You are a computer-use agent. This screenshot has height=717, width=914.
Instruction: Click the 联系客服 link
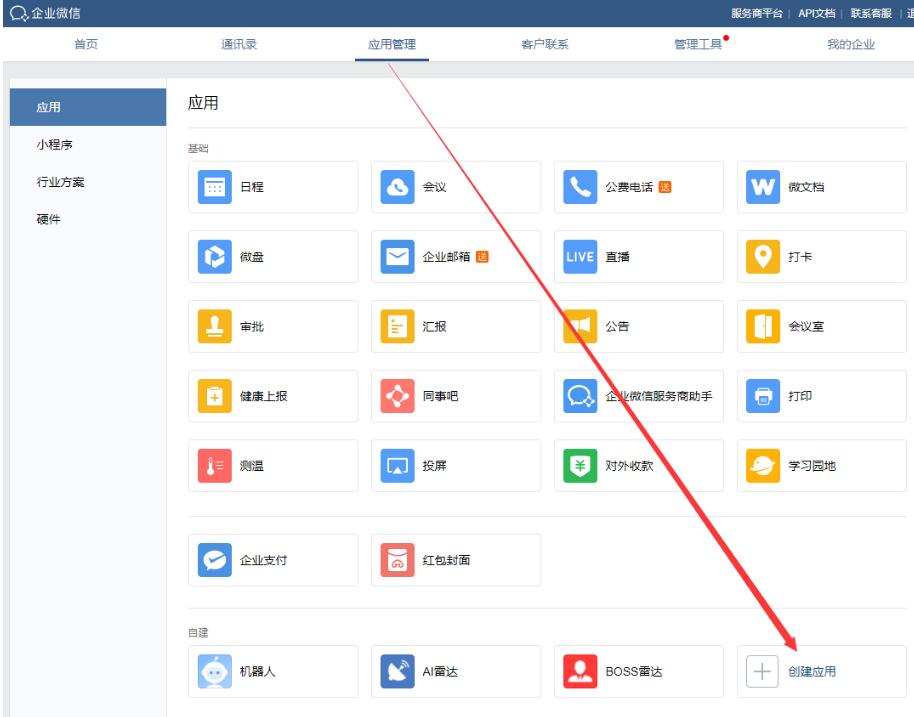(871, 13)
